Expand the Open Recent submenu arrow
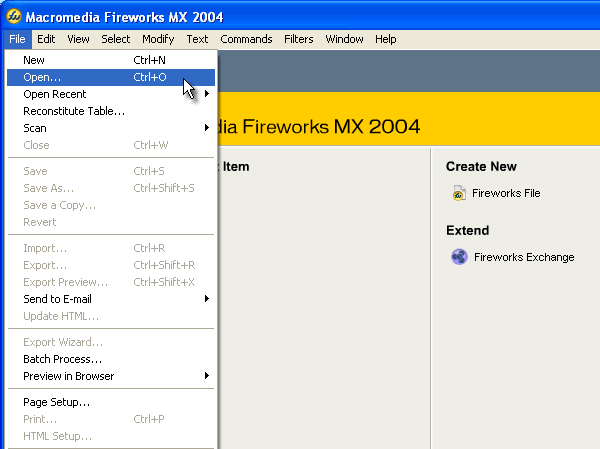 pos(206,94)
